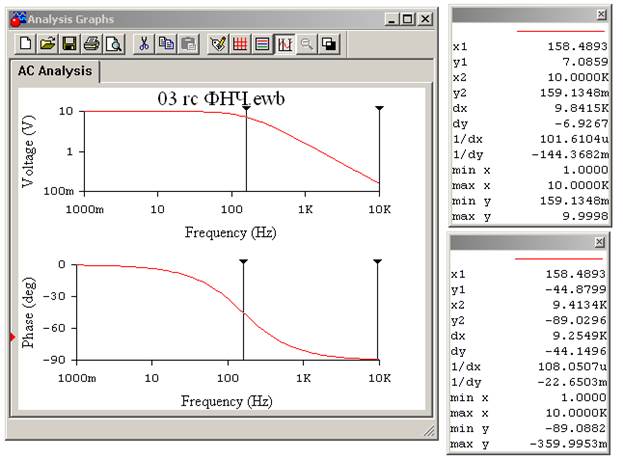This screenshot has width=623, height=460.
Task: Click the max y value -359.9953m
Action: (568, 444)
